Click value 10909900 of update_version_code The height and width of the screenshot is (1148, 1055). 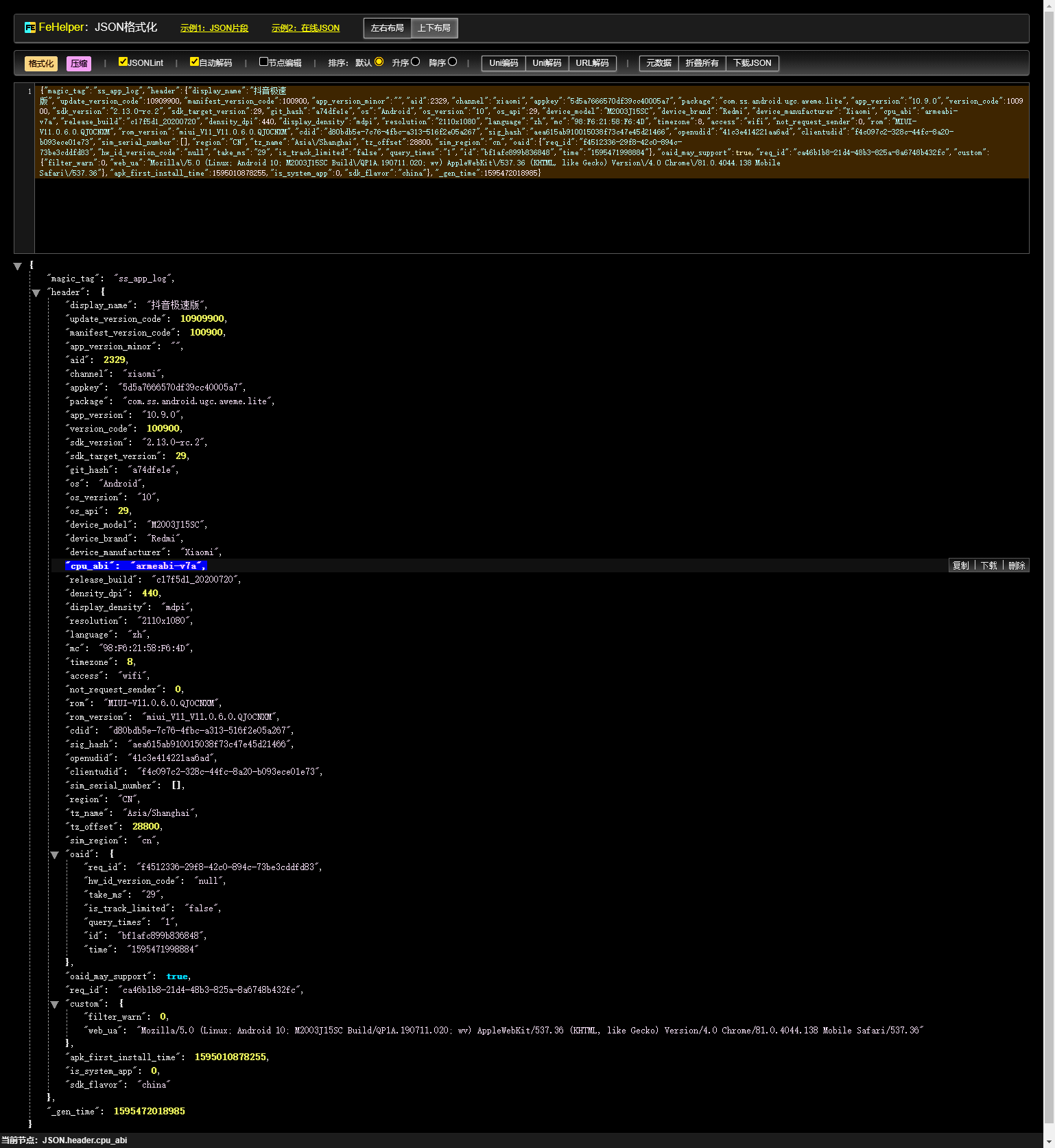(202, 319)
